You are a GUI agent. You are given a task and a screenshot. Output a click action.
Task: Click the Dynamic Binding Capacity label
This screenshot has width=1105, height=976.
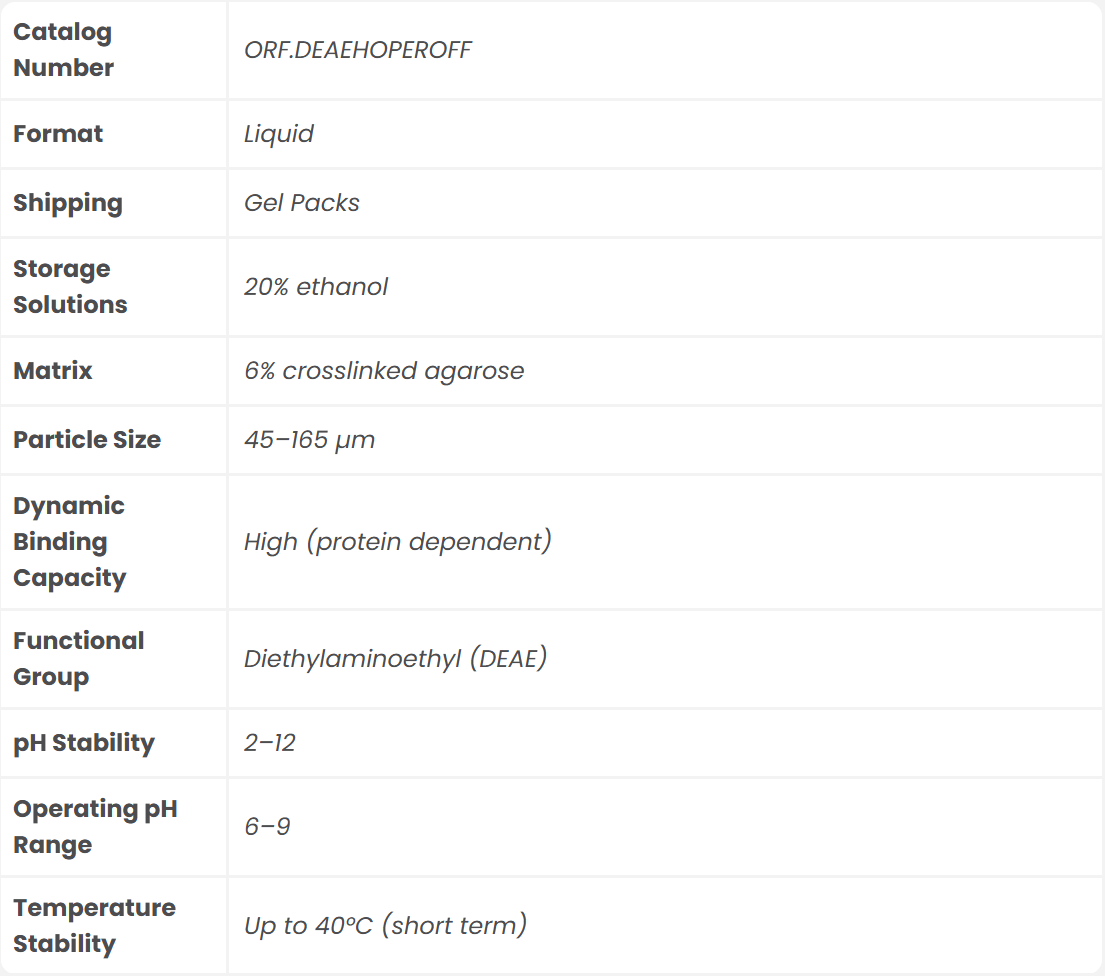pyautogui.click(x=69, y=542)
